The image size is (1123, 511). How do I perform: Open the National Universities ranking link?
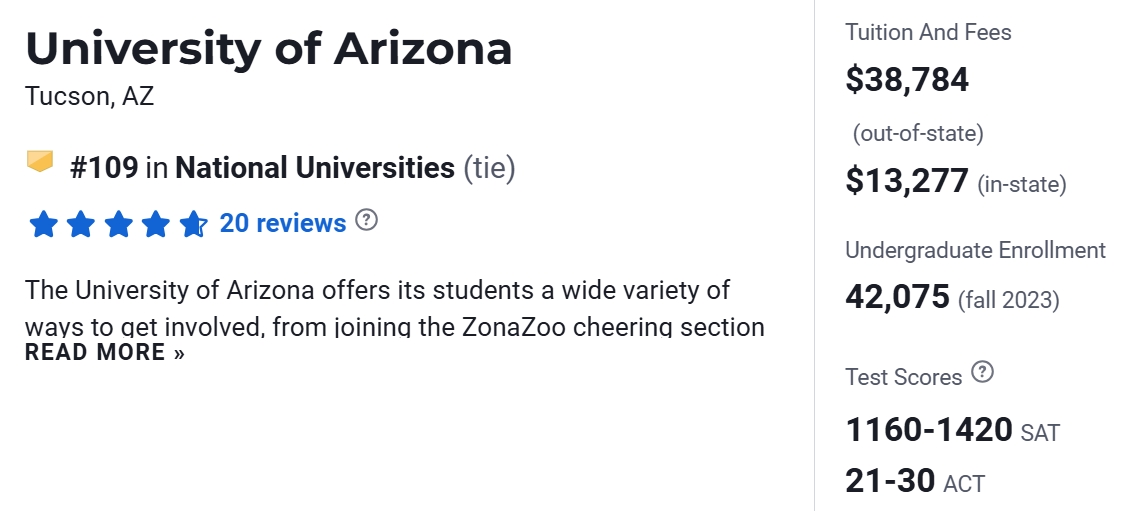click(314, 167)
